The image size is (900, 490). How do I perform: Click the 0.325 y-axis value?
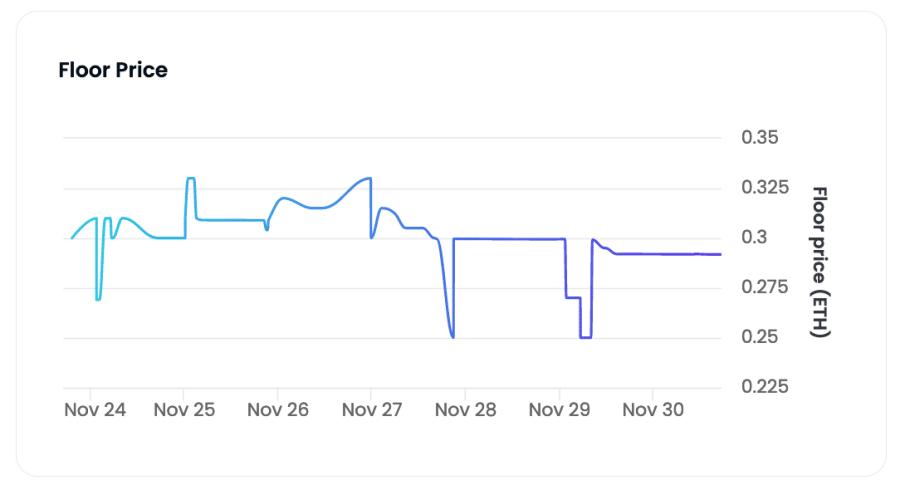point(765,187)
